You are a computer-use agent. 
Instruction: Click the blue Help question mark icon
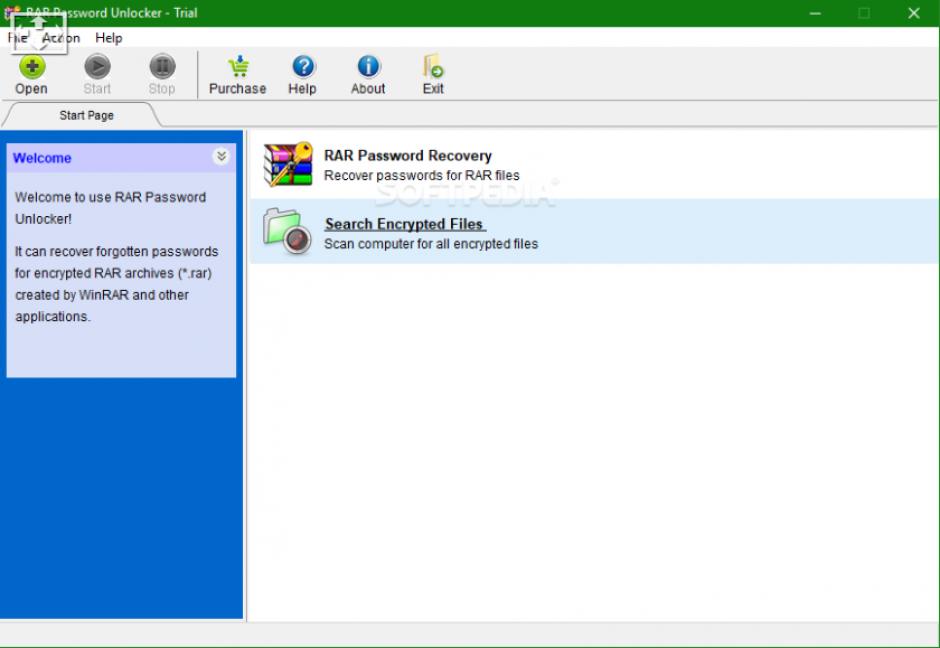[303, 67]
